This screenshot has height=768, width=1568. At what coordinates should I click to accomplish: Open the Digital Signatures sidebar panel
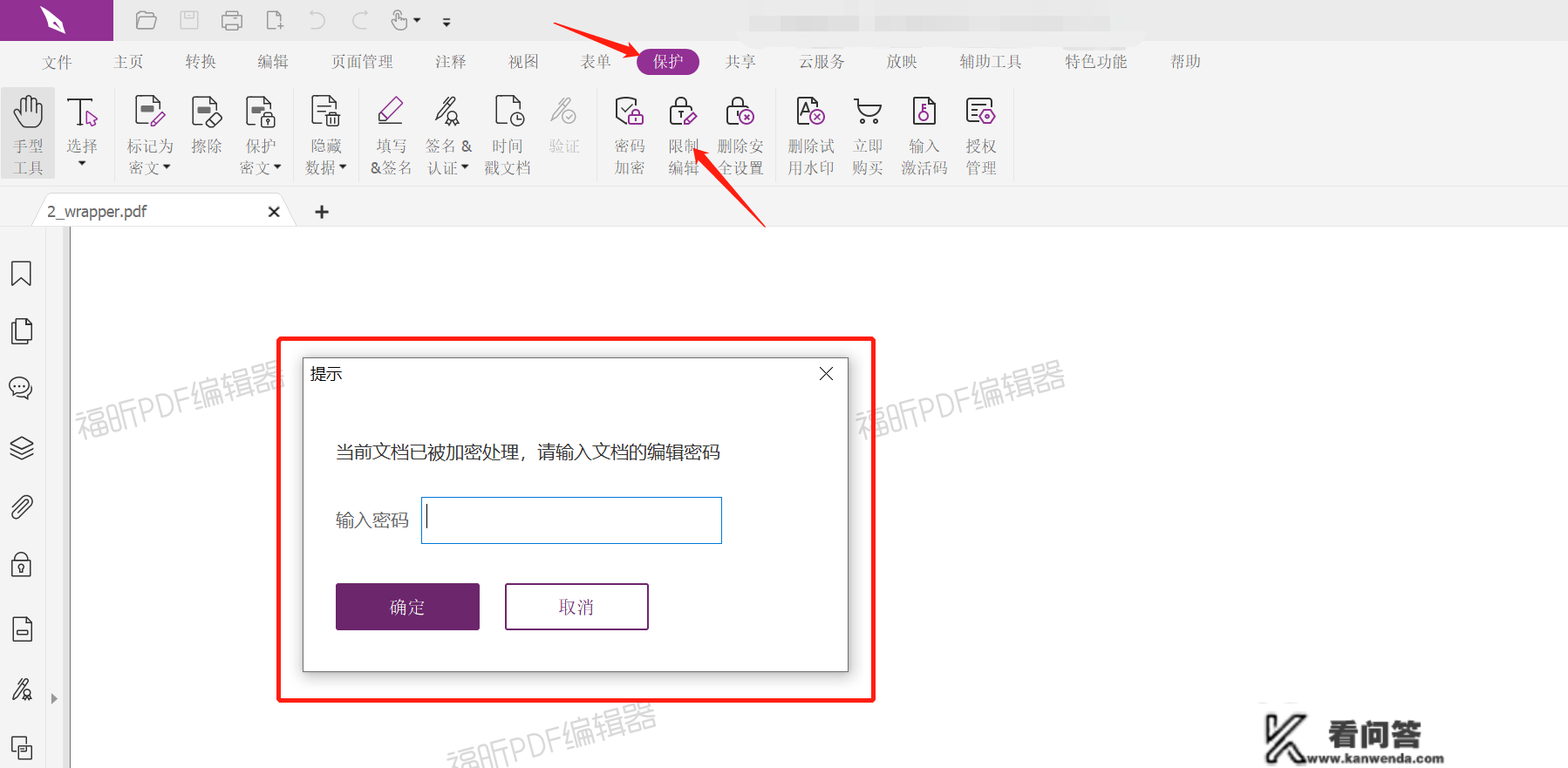pos(22,690)
